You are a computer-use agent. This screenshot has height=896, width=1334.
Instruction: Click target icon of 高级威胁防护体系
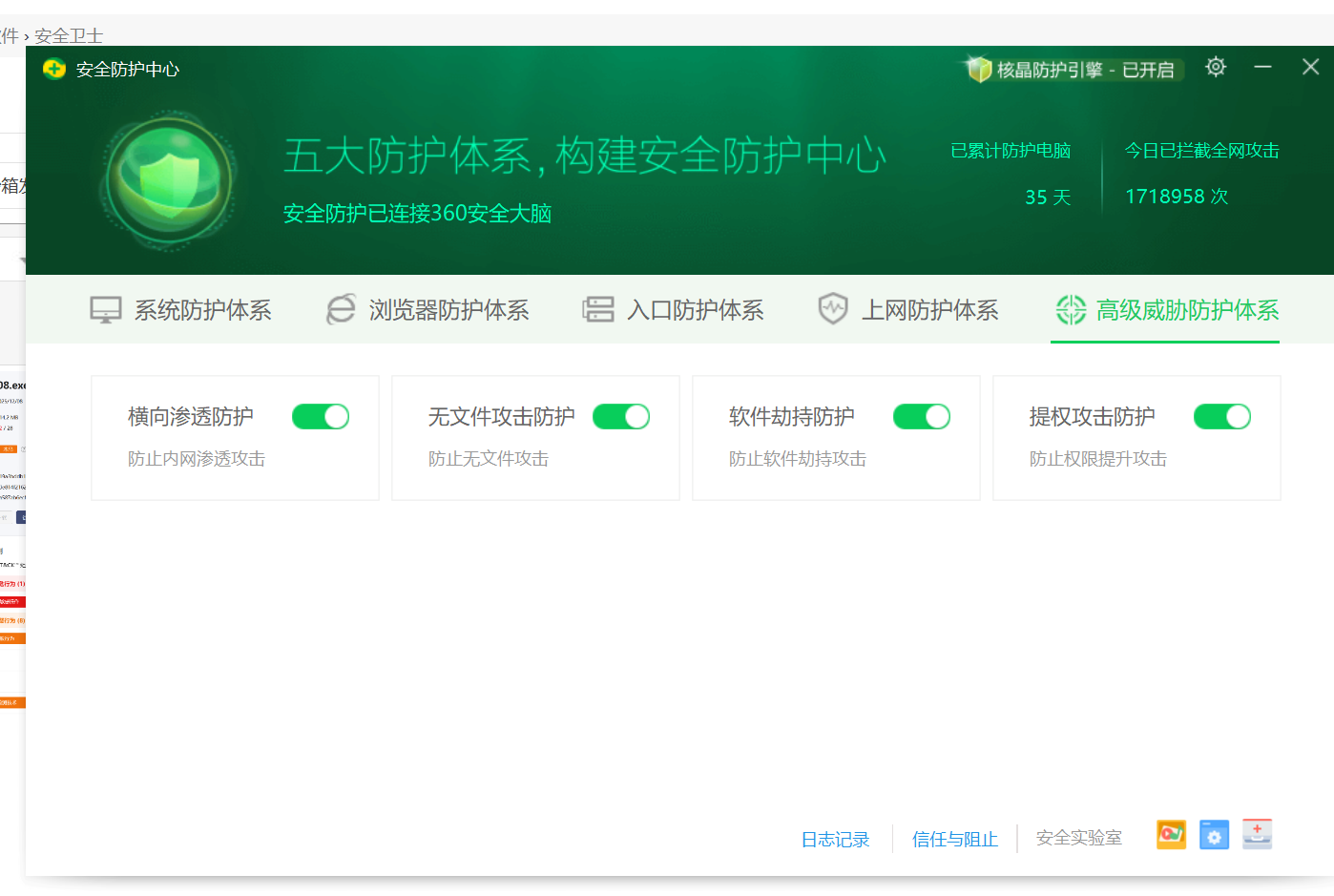[1071, 309]
